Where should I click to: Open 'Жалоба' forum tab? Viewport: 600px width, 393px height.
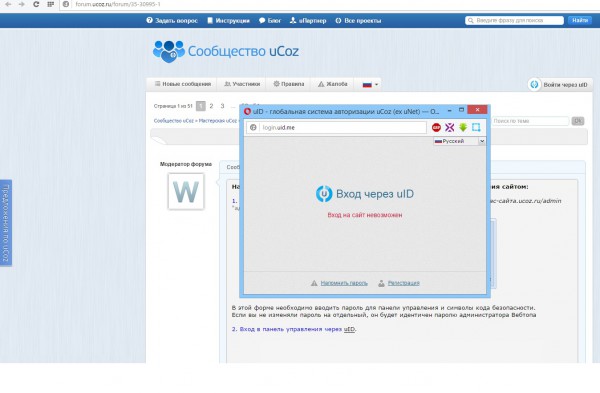[x=333, y=84]
